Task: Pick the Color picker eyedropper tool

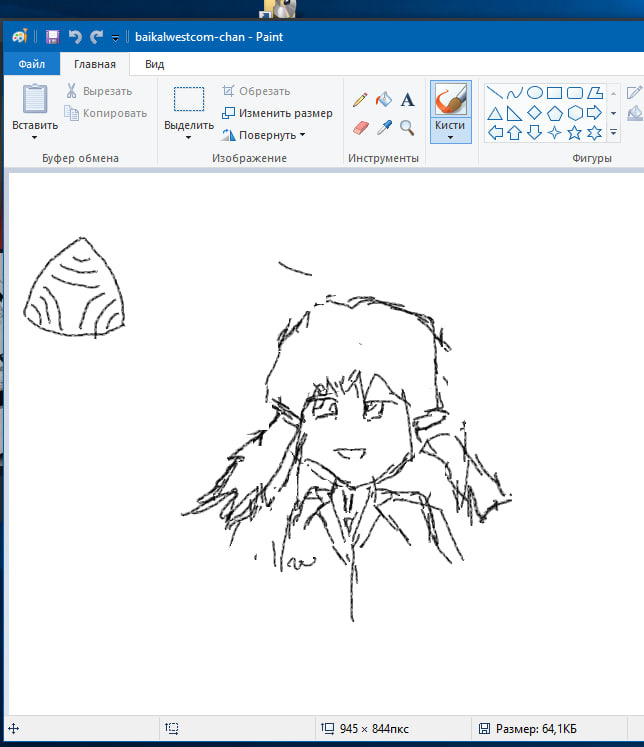Action: (x=385, y=127)
